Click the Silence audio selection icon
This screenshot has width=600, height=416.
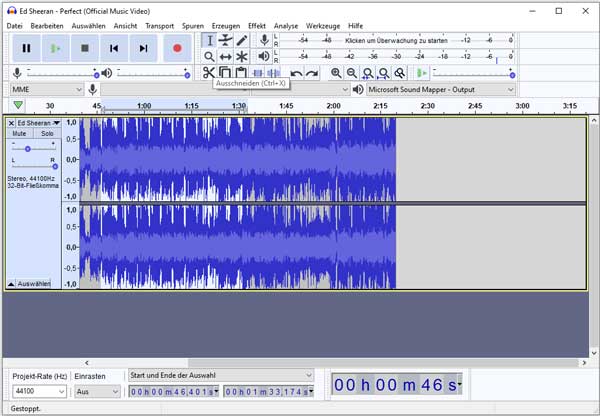coord(274,73)
